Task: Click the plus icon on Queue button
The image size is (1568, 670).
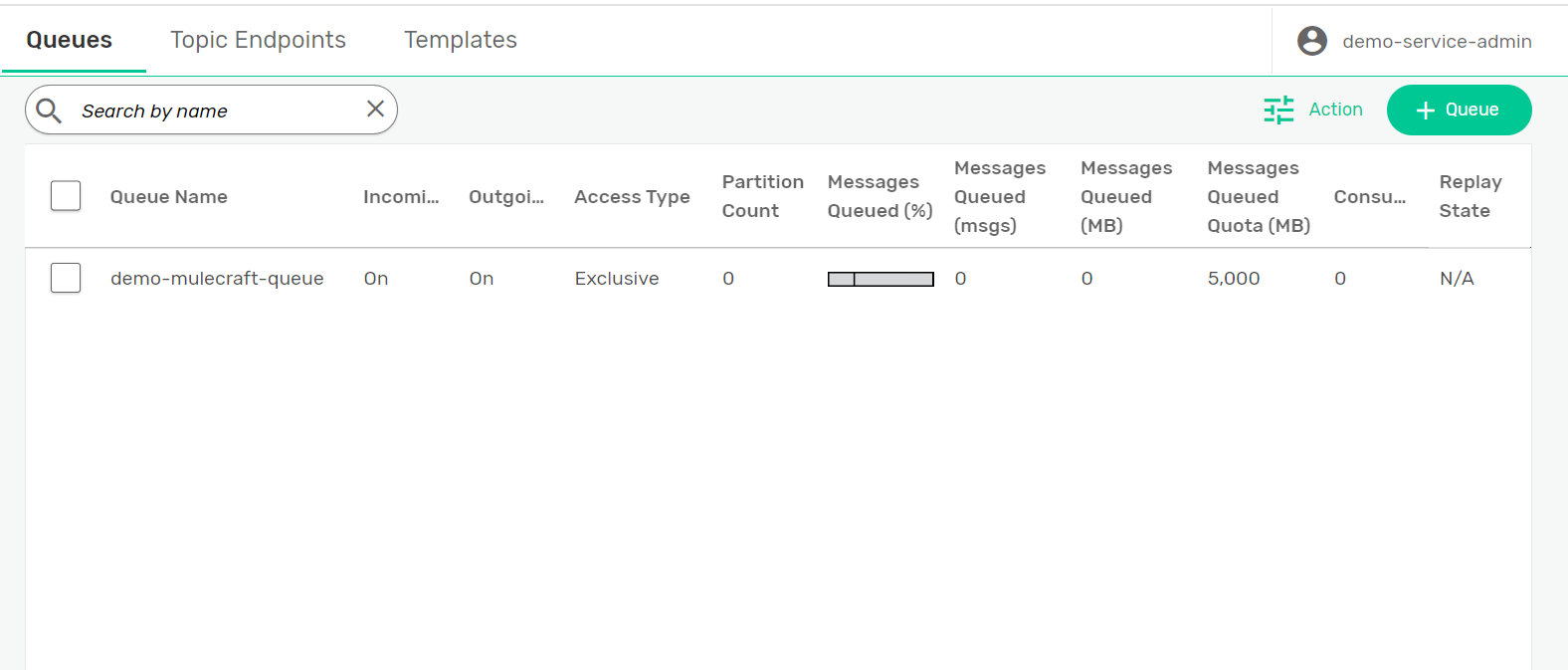Action: click(x=1425, y=111)
